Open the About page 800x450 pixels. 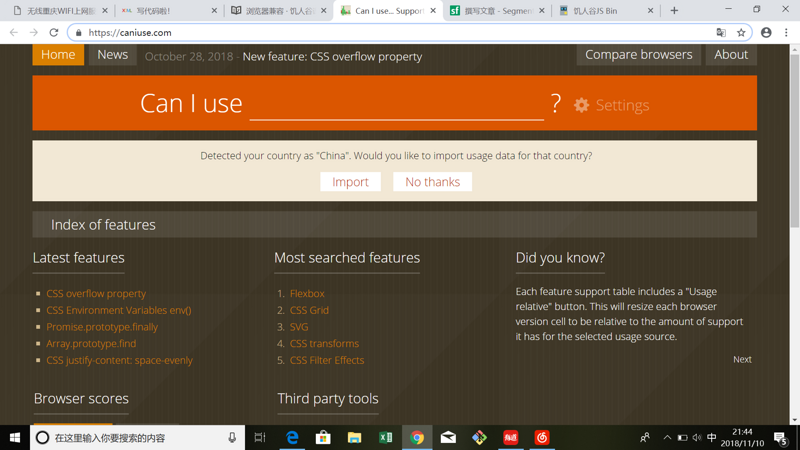[x=731, y=55]
